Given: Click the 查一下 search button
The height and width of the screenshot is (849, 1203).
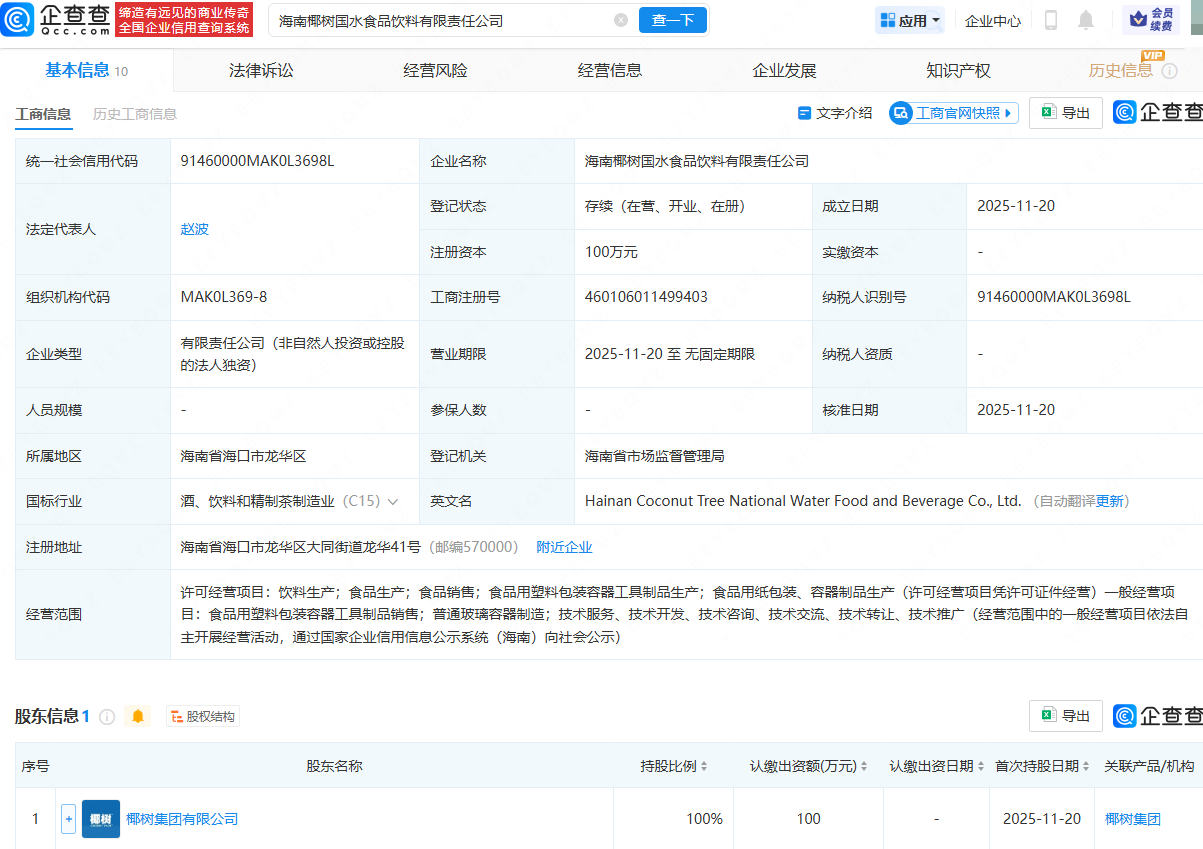Looking at the screenshot, I should [672, 19].
